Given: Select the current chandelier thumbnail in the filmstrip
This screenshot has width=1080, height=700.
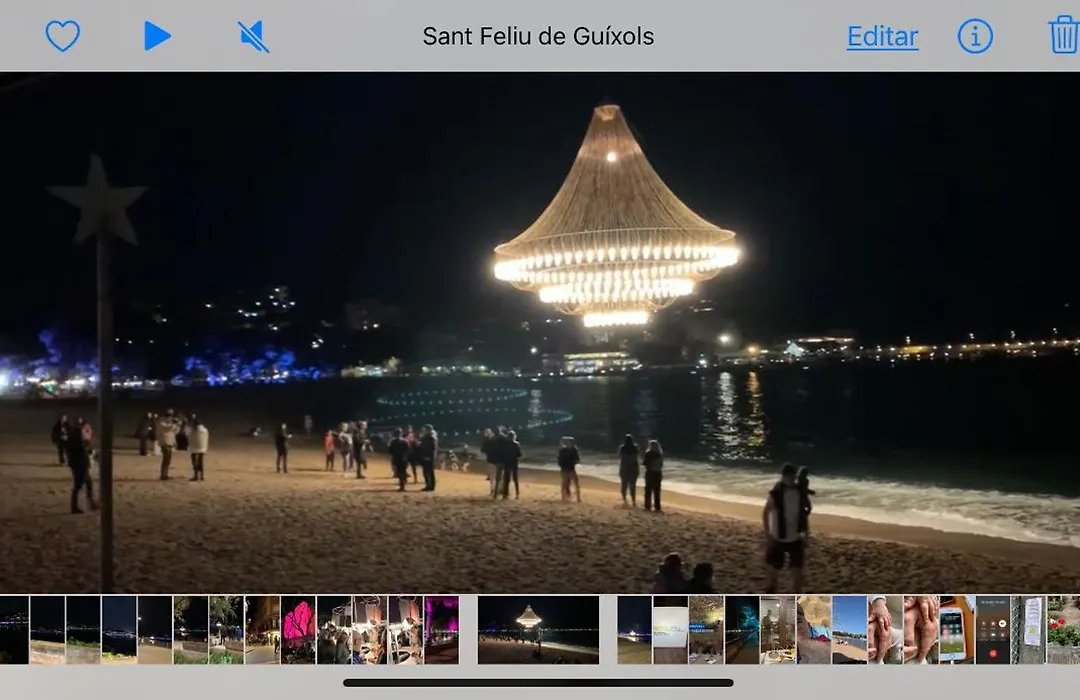Looking at the screenshot, I should tap(538, 630).
